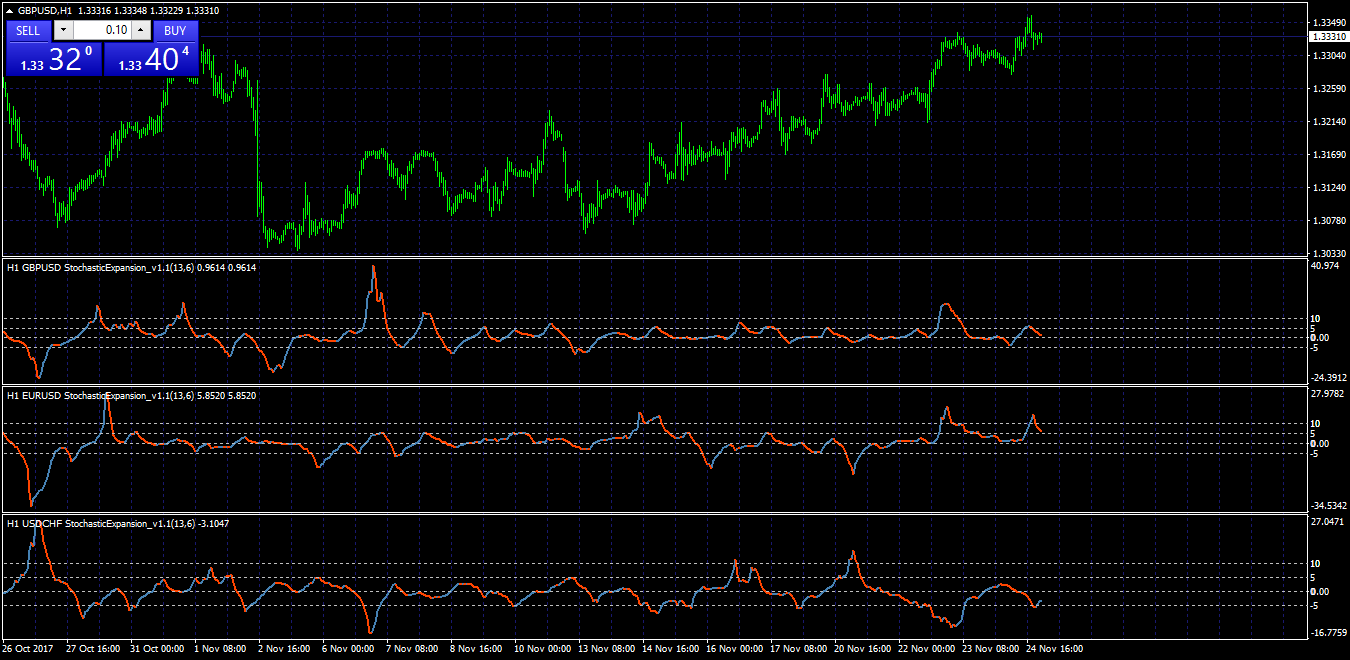
Task: Click the 14 Nov 16:00 time label
Action: coord(671,648)
